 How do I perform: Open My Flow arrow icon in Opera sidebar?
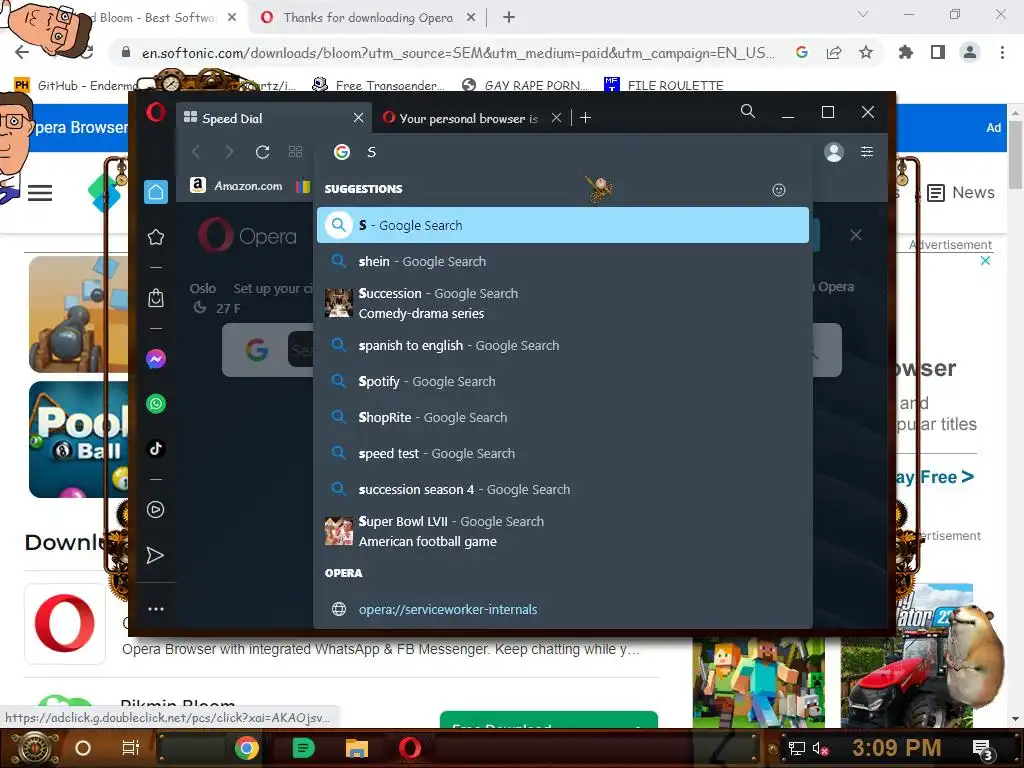155,555
